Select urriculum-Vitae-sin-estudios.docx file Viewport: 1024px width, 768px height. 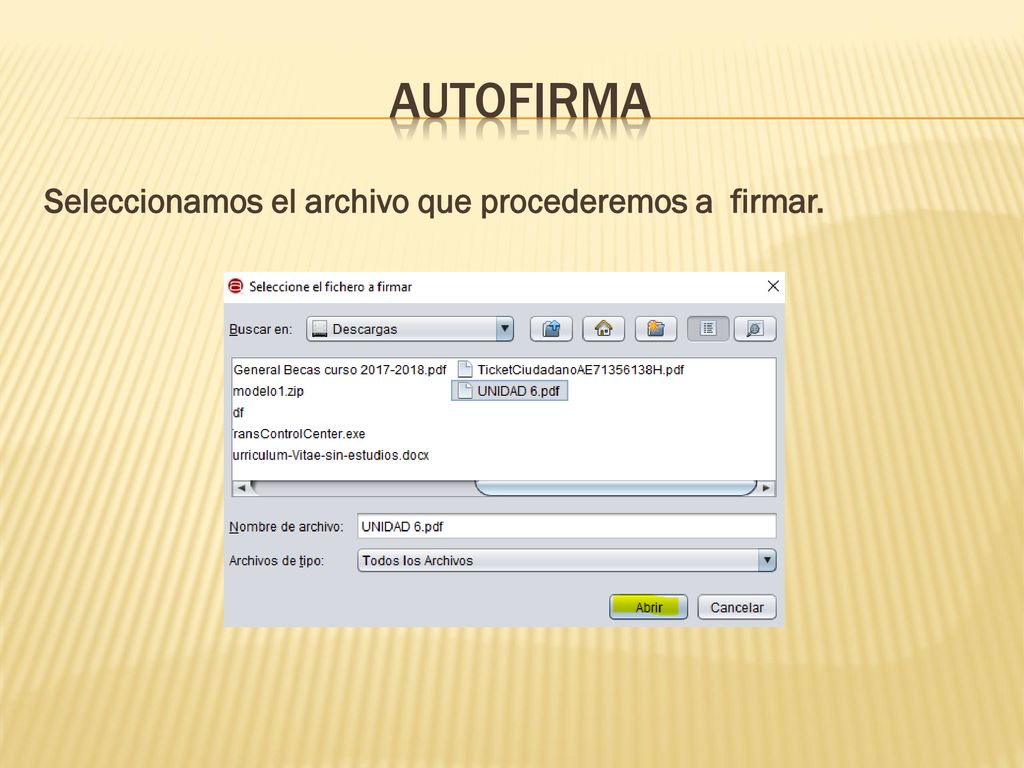(331, 455)
